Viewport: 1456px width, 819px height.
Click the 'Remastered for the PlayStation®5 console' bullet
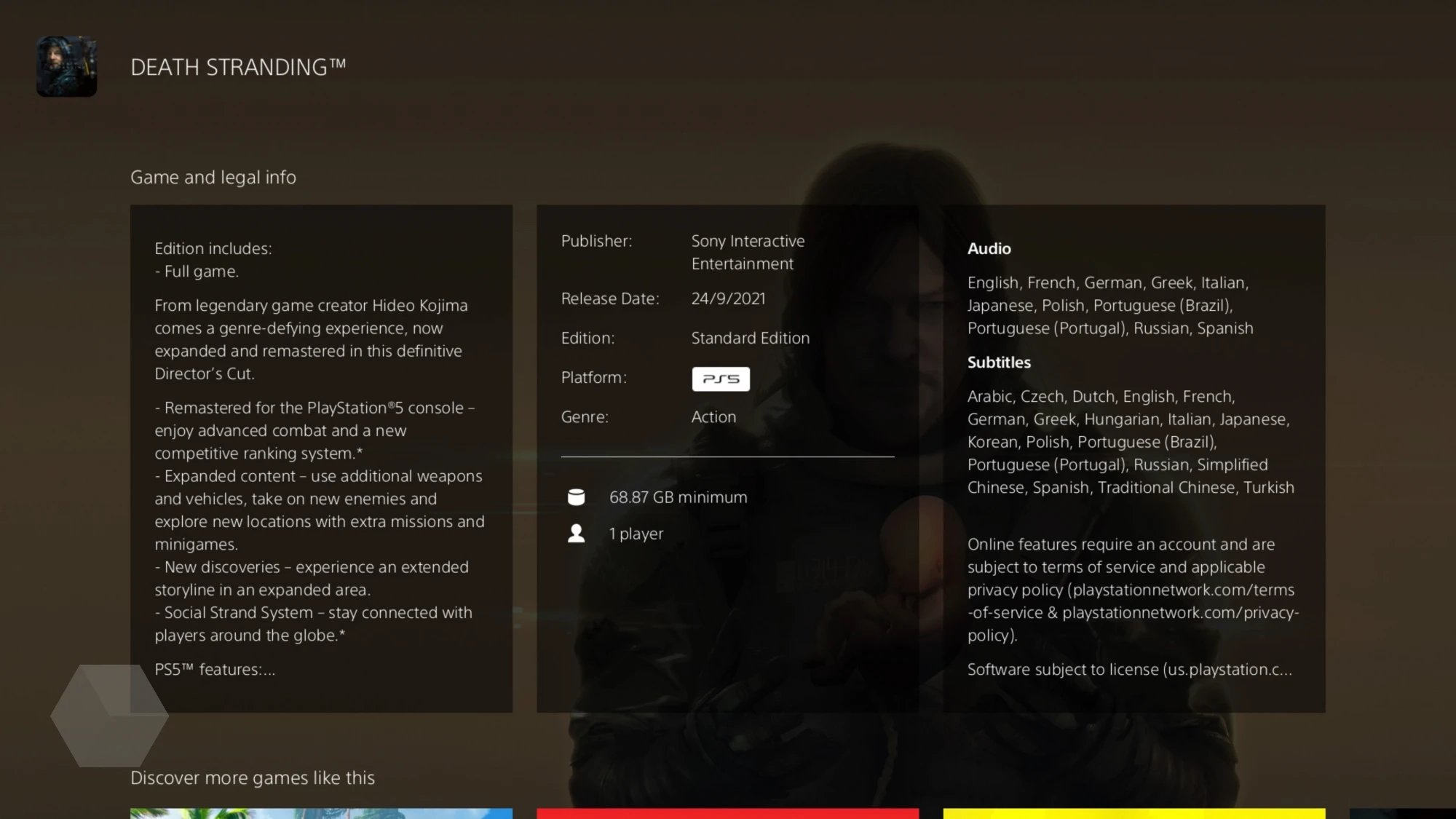click(x=314, y=430)
